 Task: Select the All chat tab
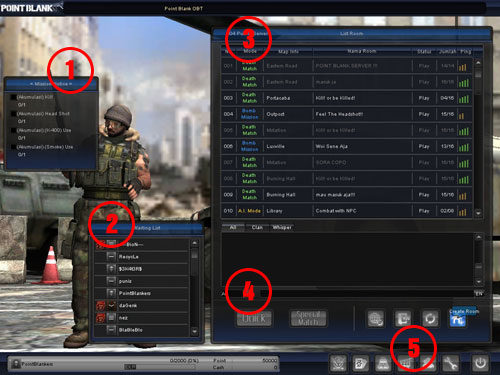pos(233,227)
